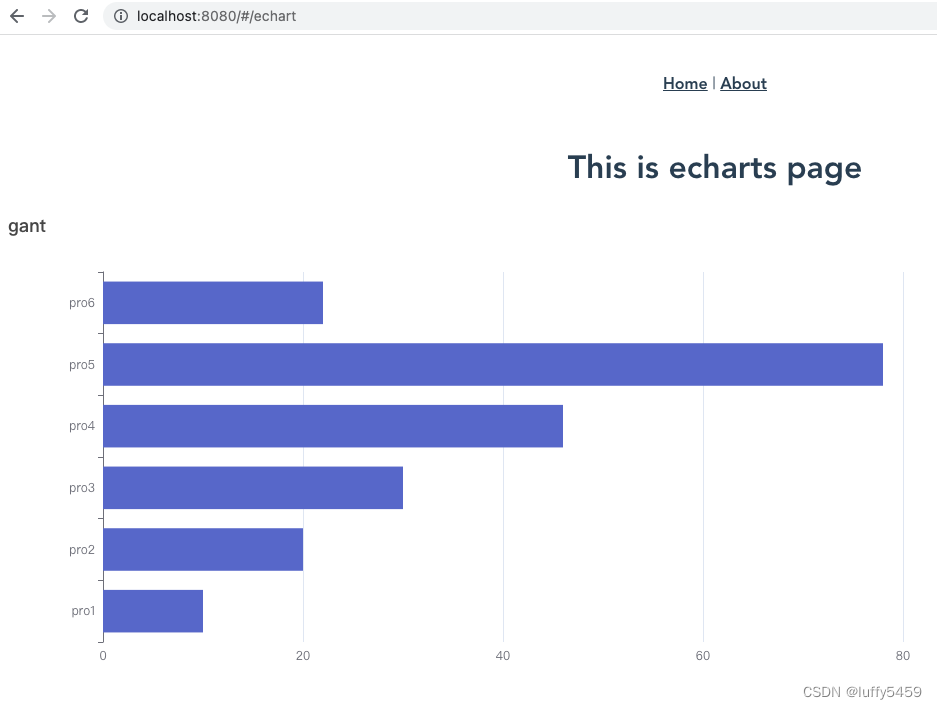The height and width of the screenshot is (709, 937).
Task: Click the site info icon
Action: coord(120,16)
